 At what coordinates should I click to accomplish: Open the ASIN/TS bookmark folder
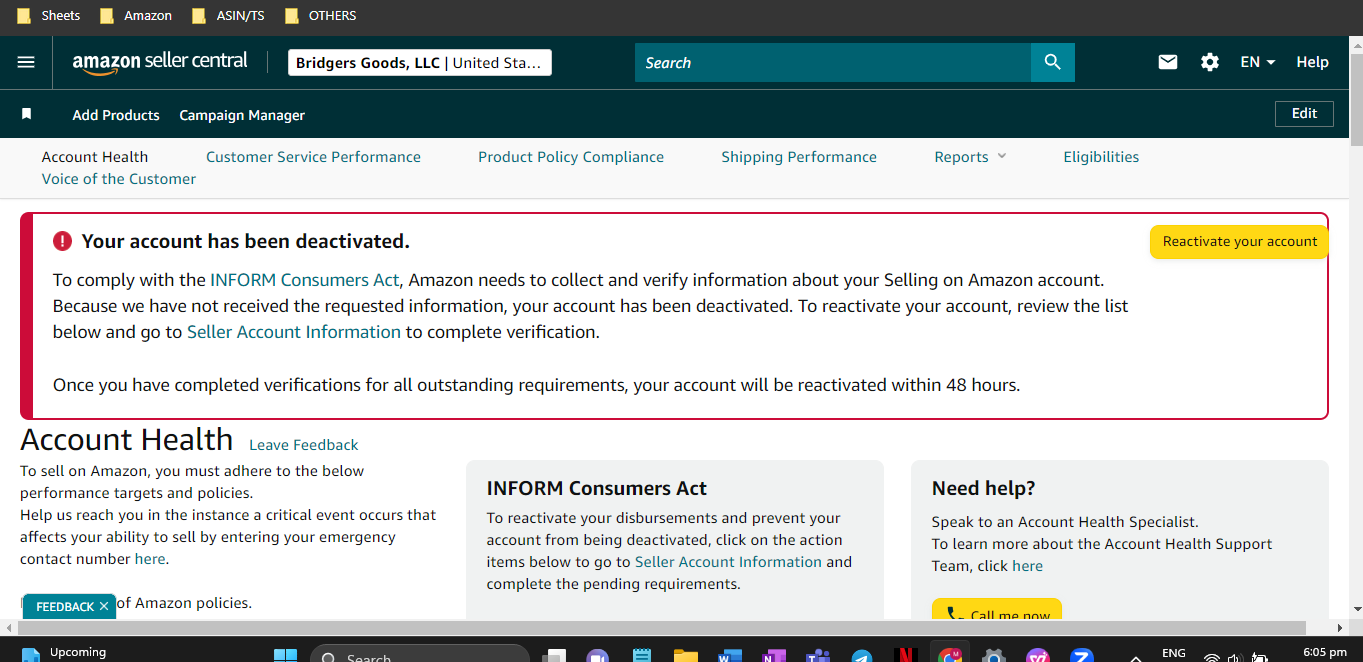pos(229,16)
